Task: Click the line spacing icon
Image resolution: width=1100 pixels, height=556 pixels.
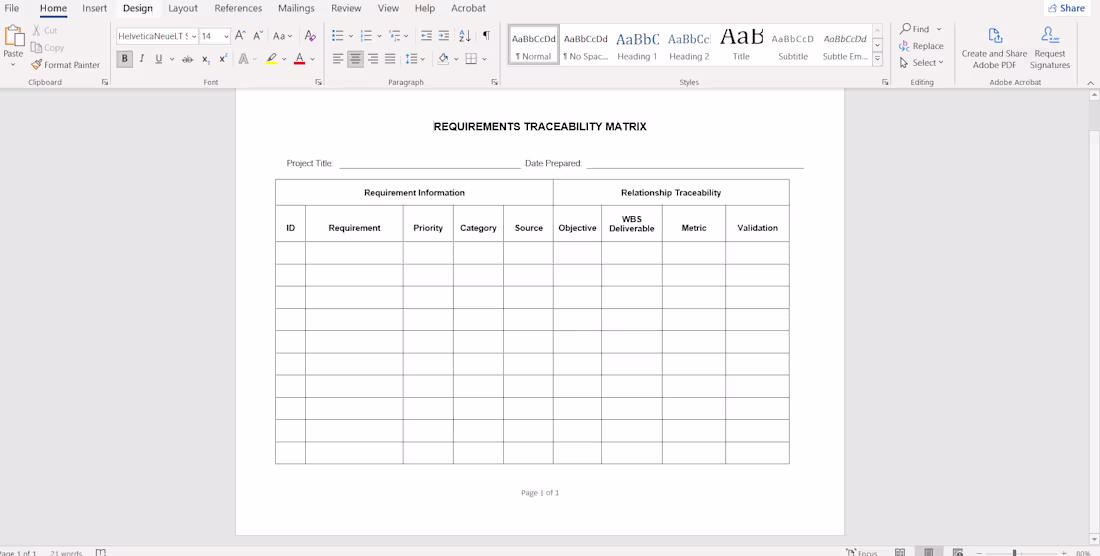Action: click(x=412, y=59)
